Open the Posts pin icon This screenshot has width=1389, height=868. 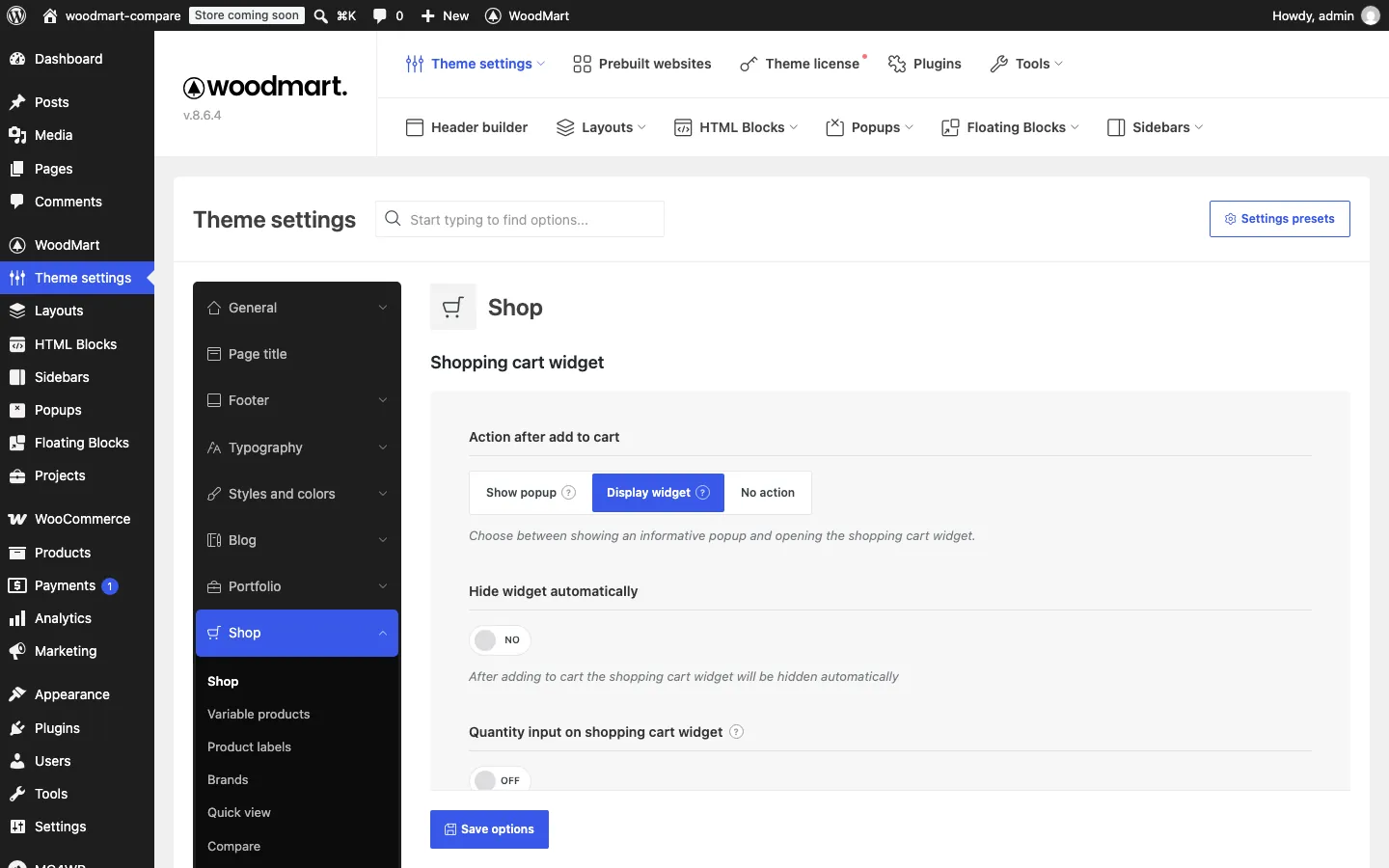[x=17, y=102]
